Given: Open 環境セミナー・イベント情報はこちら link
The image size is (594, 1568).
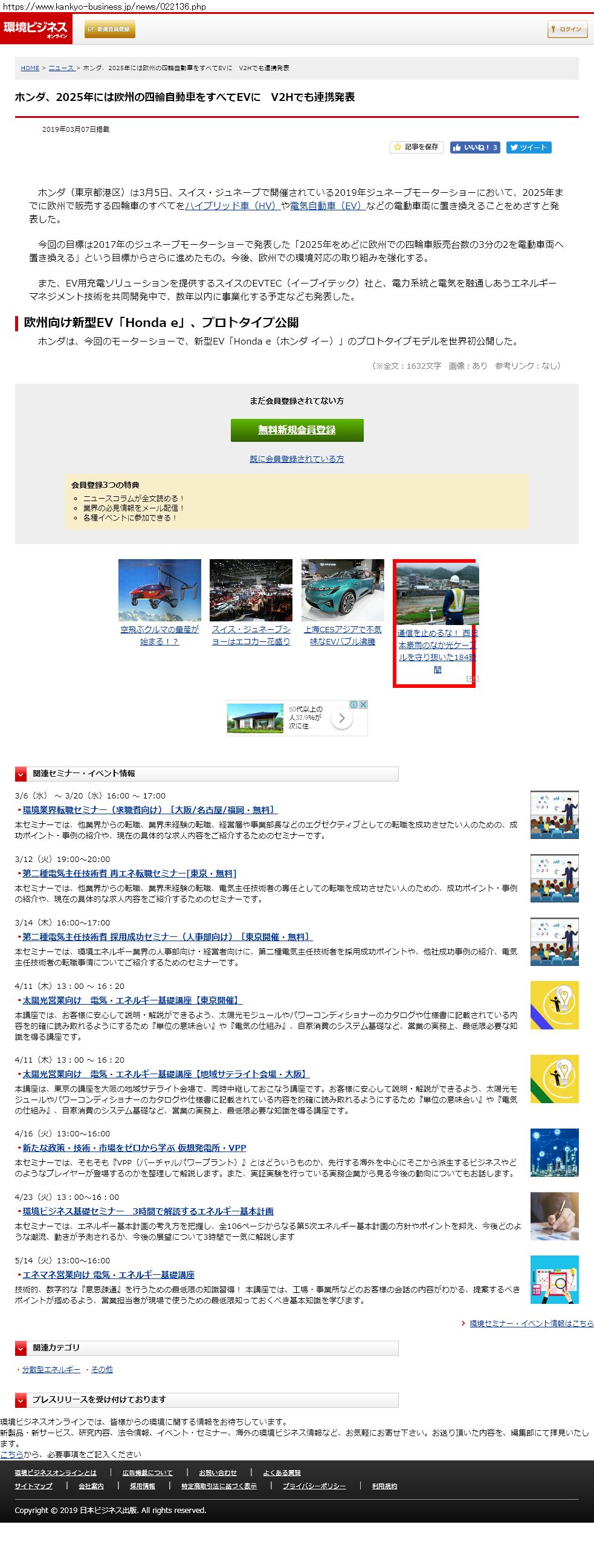Looking at the screenshot, I should coord(531,1323).
